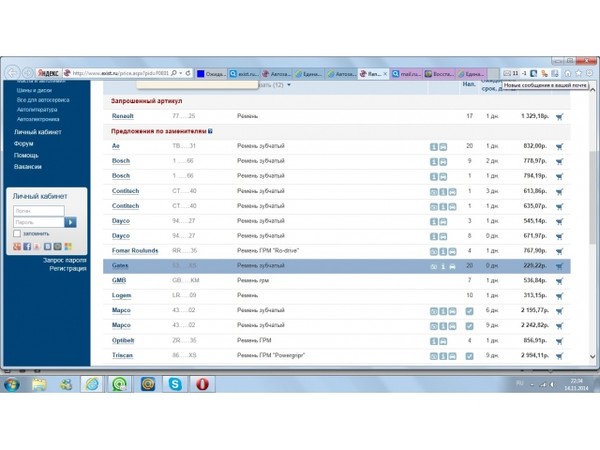Add Dayco belt 545,14р. to cart
Viewport: 600px width, 450px height.
tap(559, 221)
